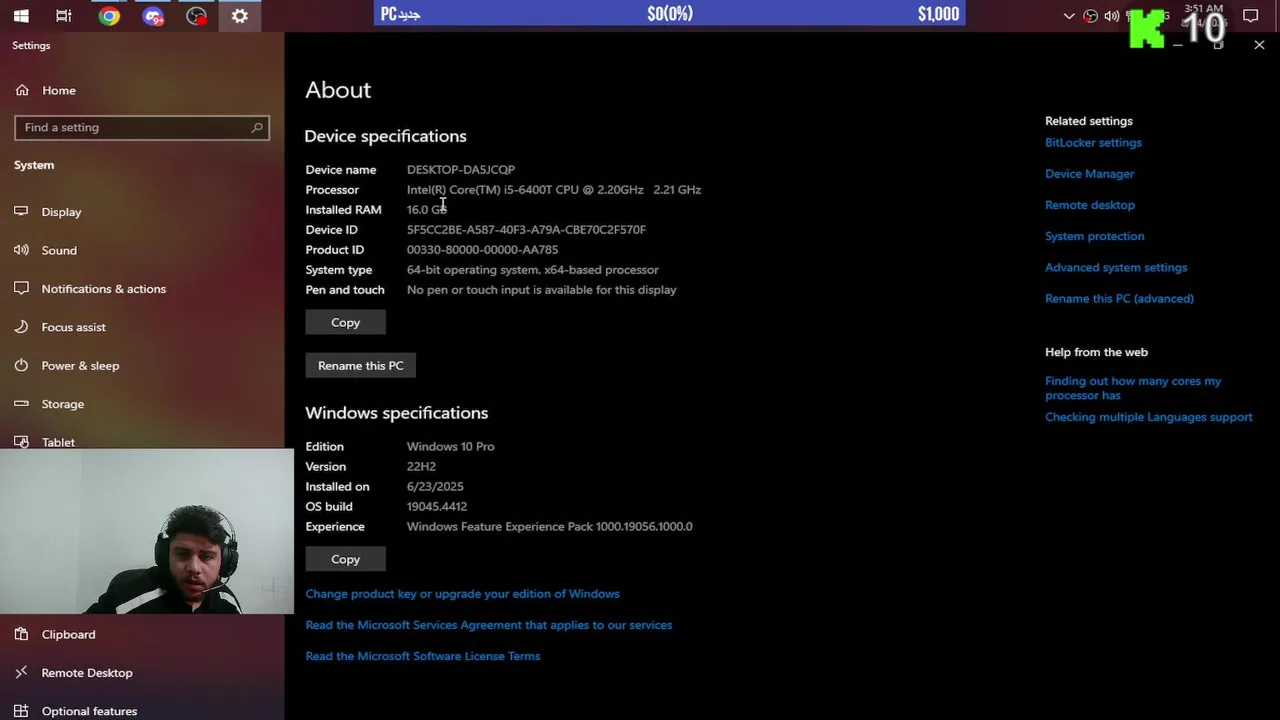Click the Remote Desktop icon in sidebar

[21, 673]
